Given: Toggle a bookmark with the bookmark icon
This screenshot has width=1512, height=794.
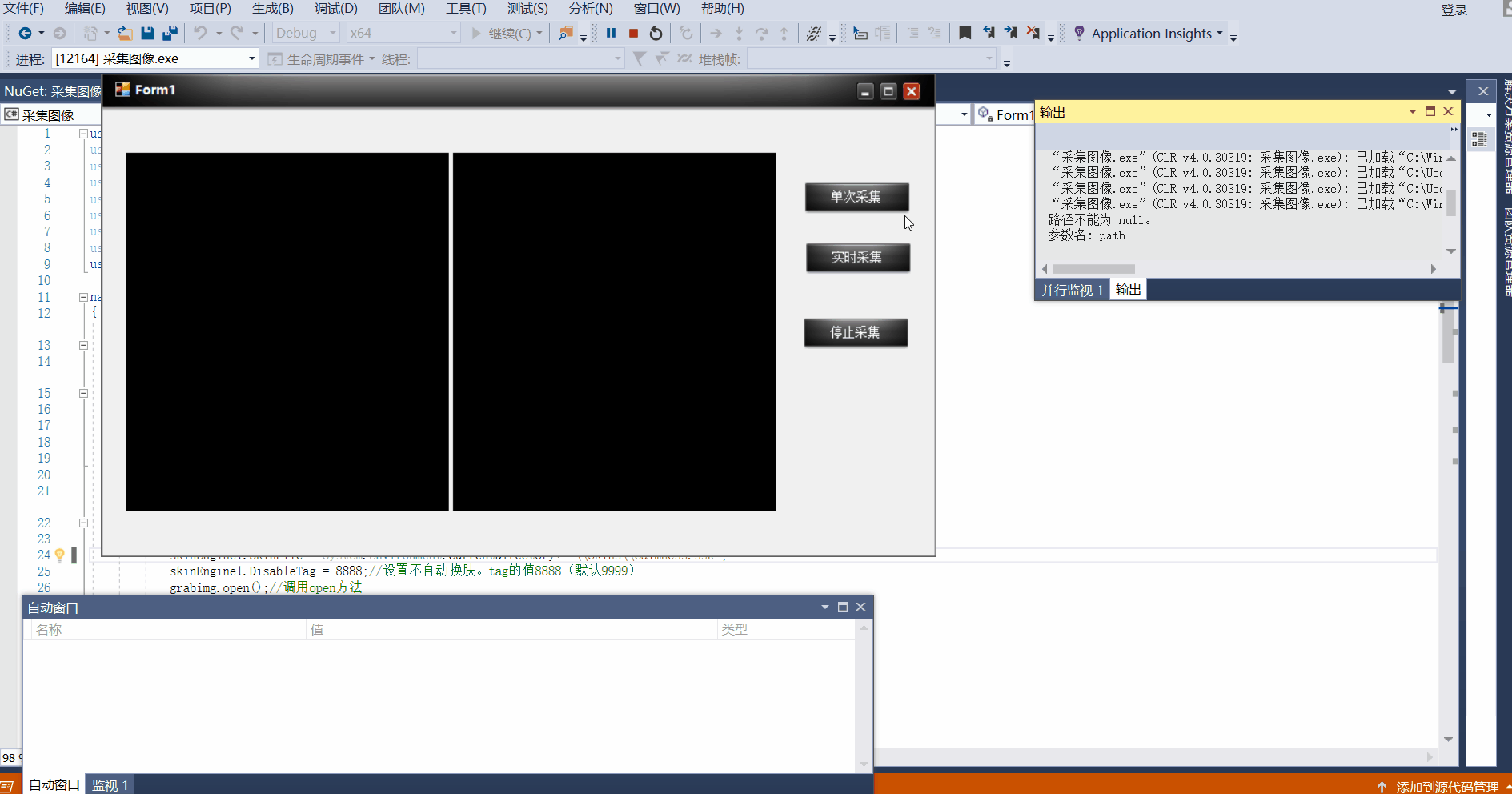Looking at the screenshot, I should [x=965, y=33].
